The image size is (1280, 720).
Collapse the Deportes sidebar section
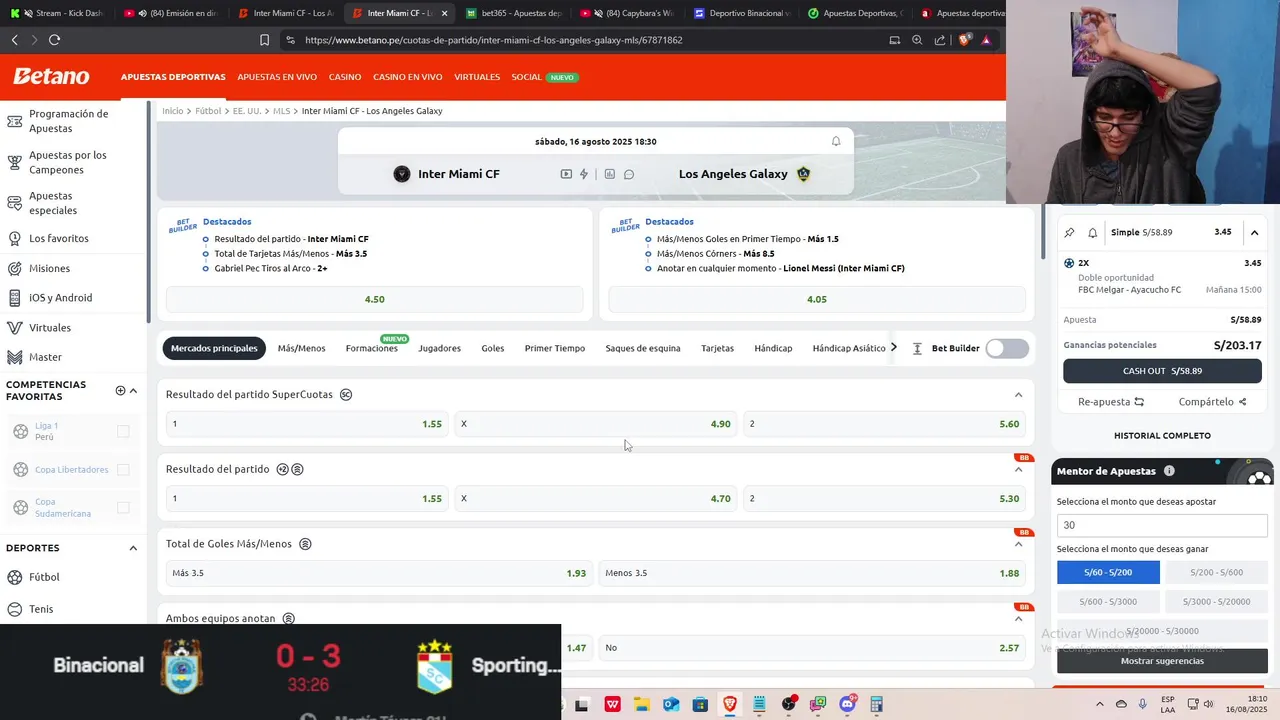click(x=133, y=548)
